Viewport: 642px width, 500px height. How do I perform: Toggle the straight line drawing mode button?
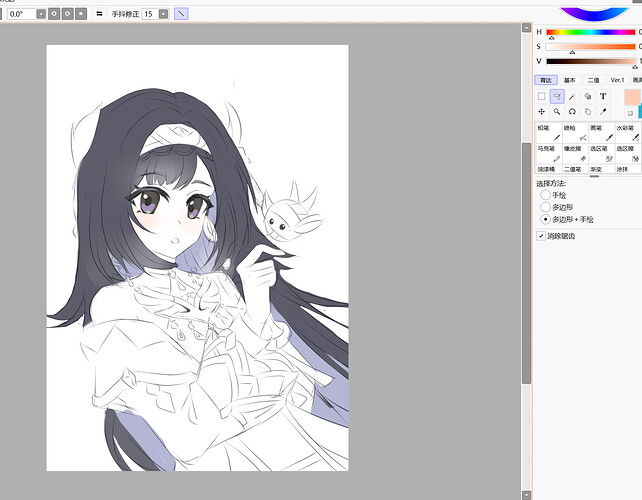(181, 14)
